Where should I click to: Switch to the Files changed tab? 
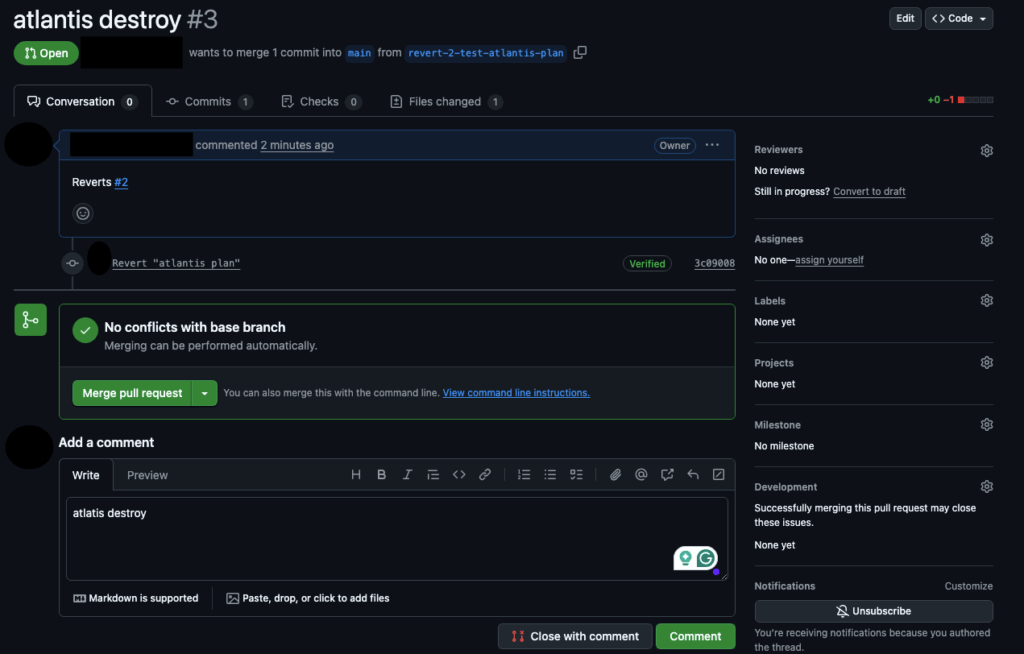(x=445, y=101)
